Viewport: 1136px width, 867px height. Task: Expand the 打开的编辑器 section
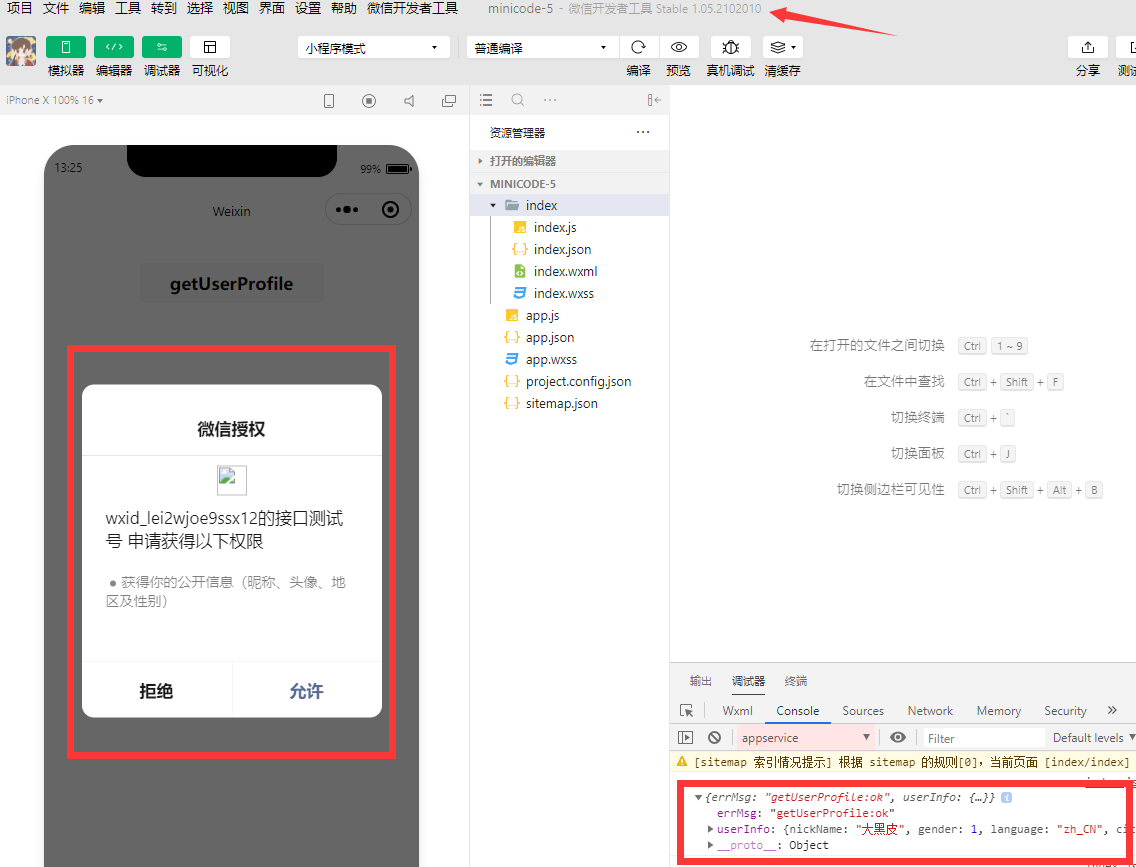point(569,161)
